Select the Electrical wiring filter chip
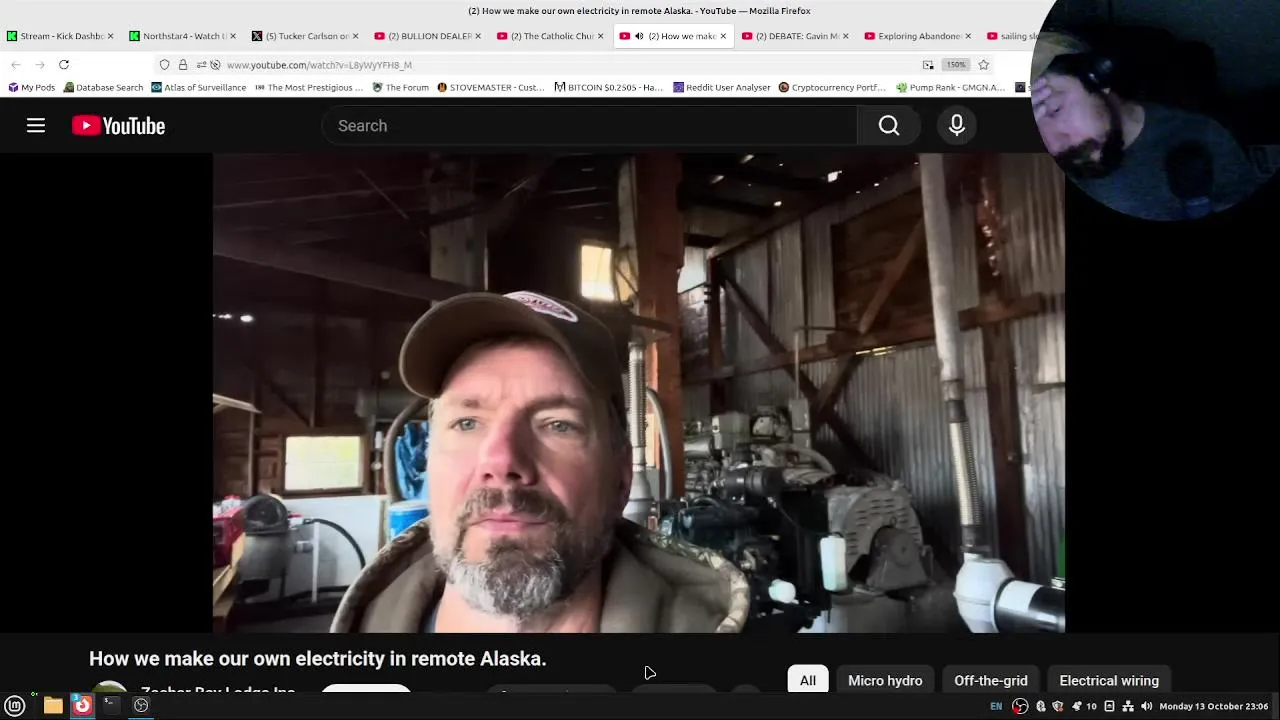 (x=1109, y=680)
